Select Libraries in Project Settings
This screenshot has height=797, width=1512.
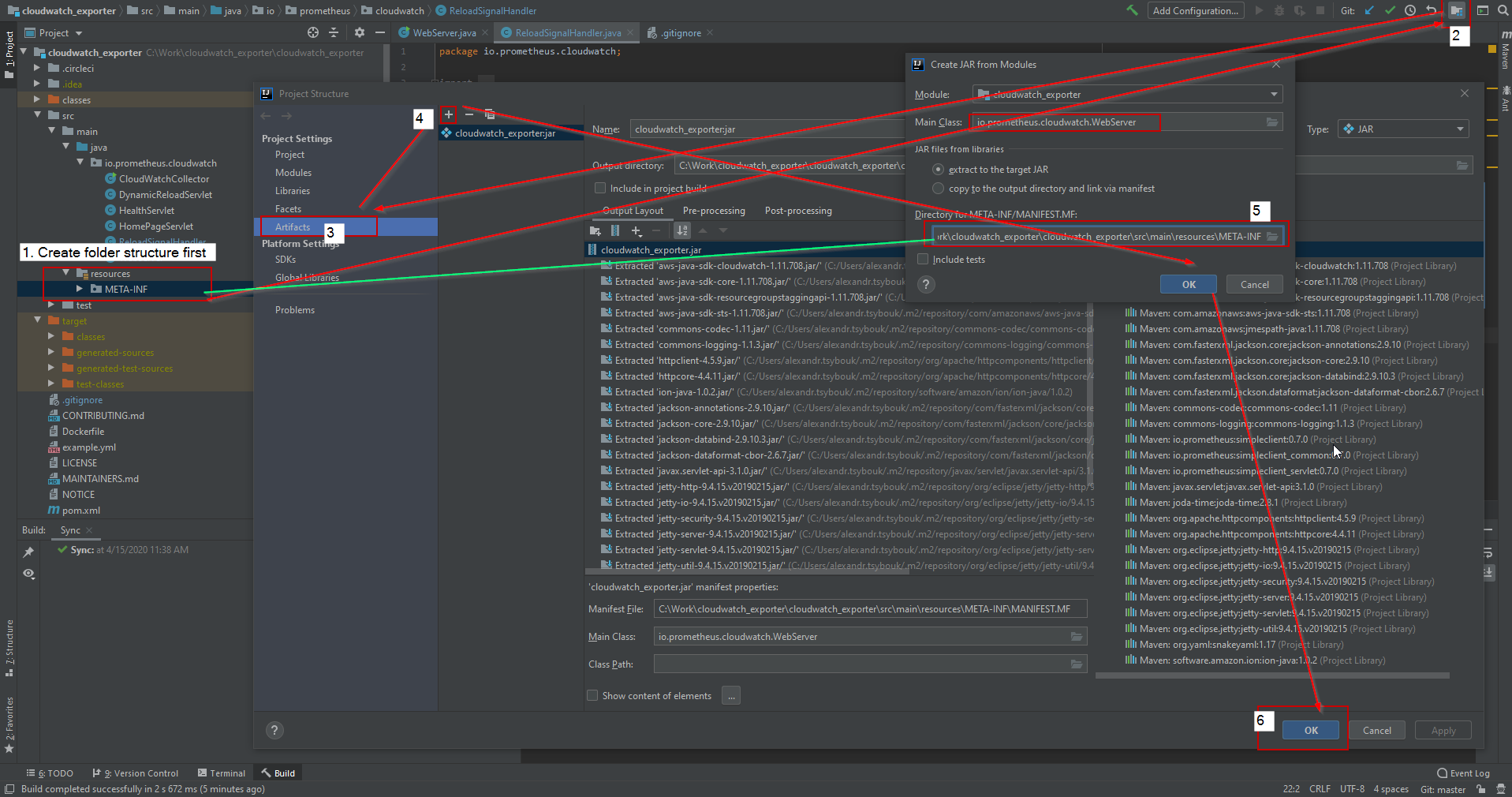(293, 191)
